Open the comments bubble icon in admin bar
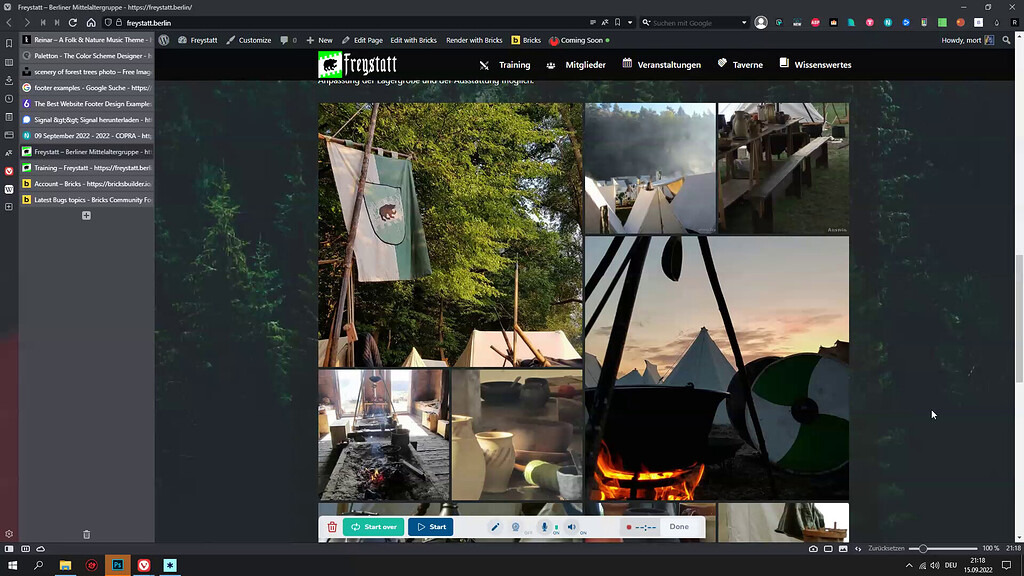The width and height of the screenshot is (1024, 576). pyautogui.click(x=286, y=40)
